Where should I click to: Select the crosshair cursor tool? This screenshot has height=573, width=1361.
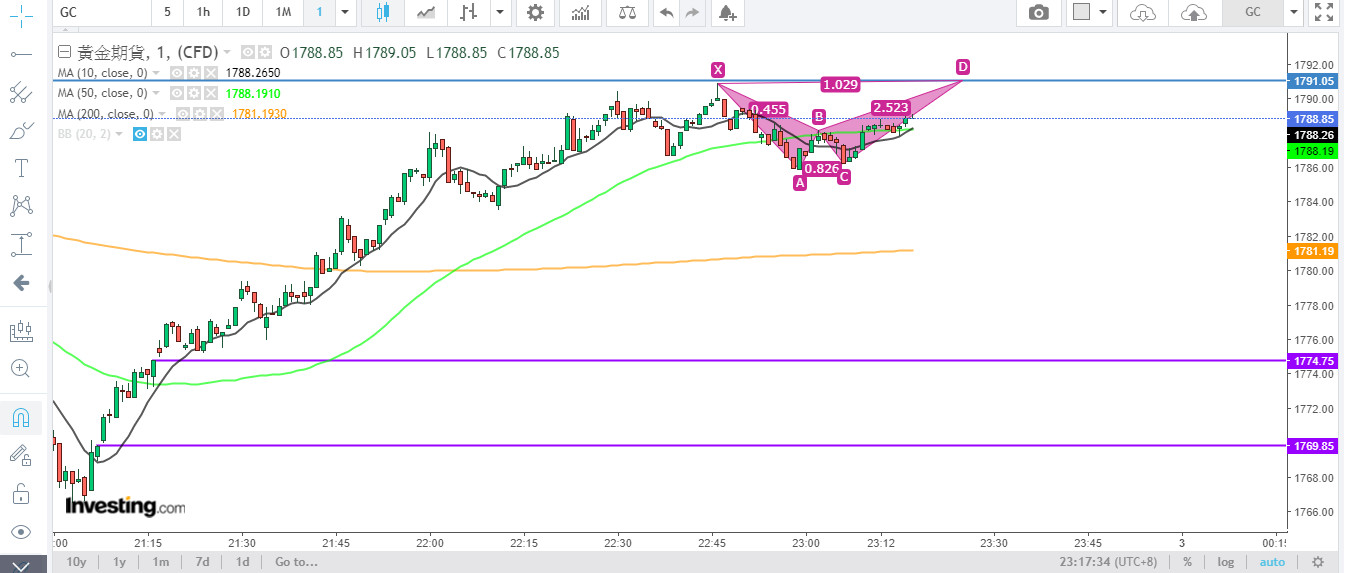20,14
